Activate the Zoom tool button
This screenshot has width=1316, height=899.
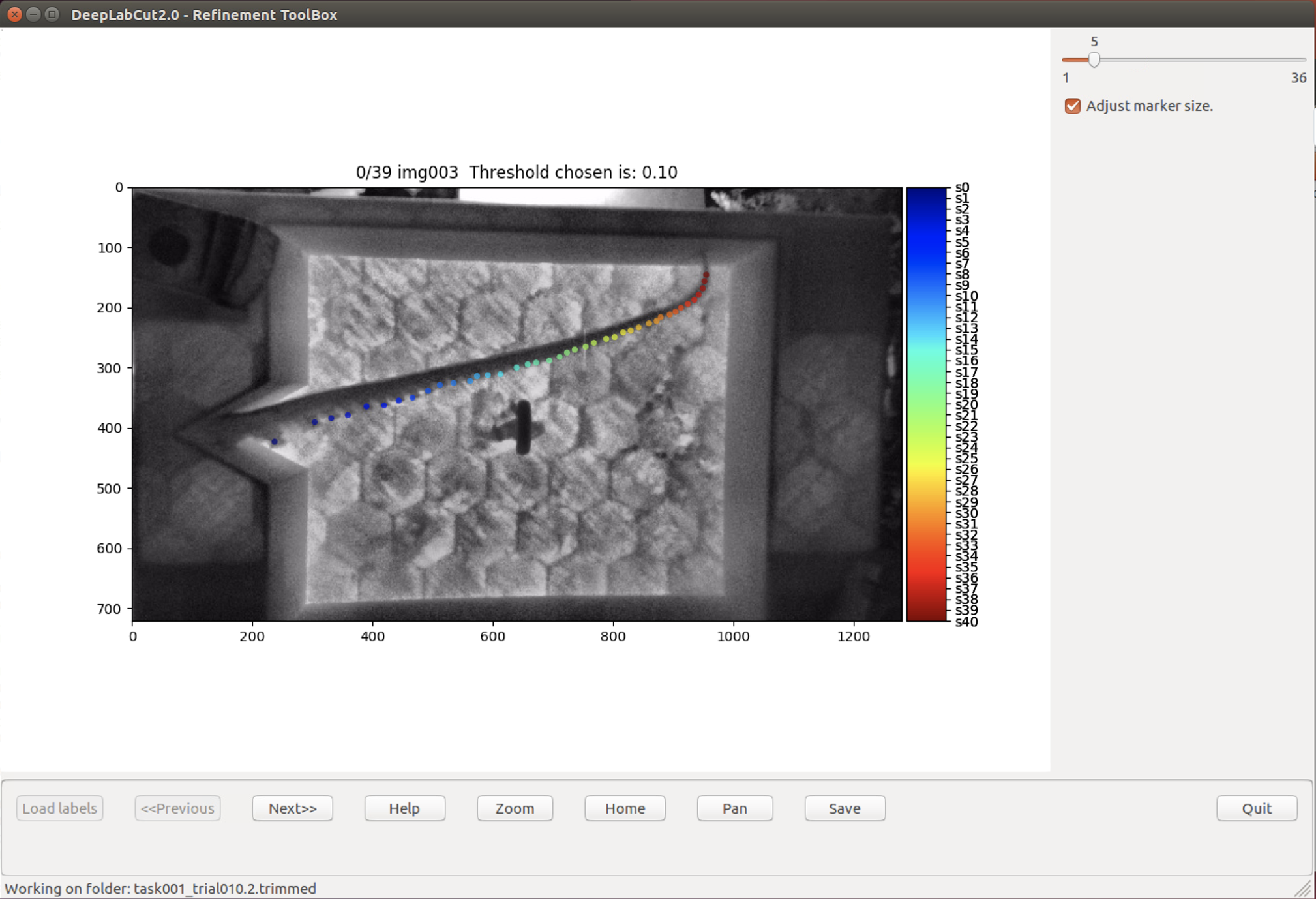(x=515, y=808)
